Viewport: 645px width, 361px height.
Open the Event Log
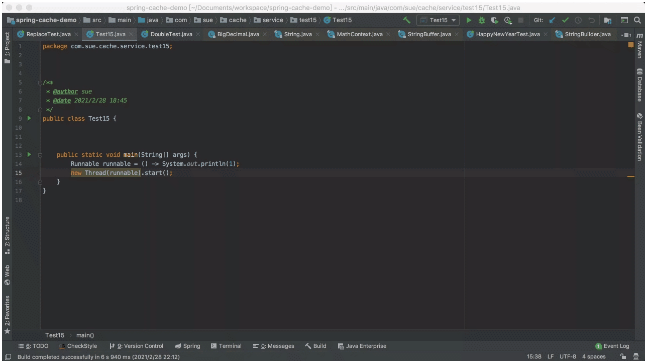click(x=612, y=346)
